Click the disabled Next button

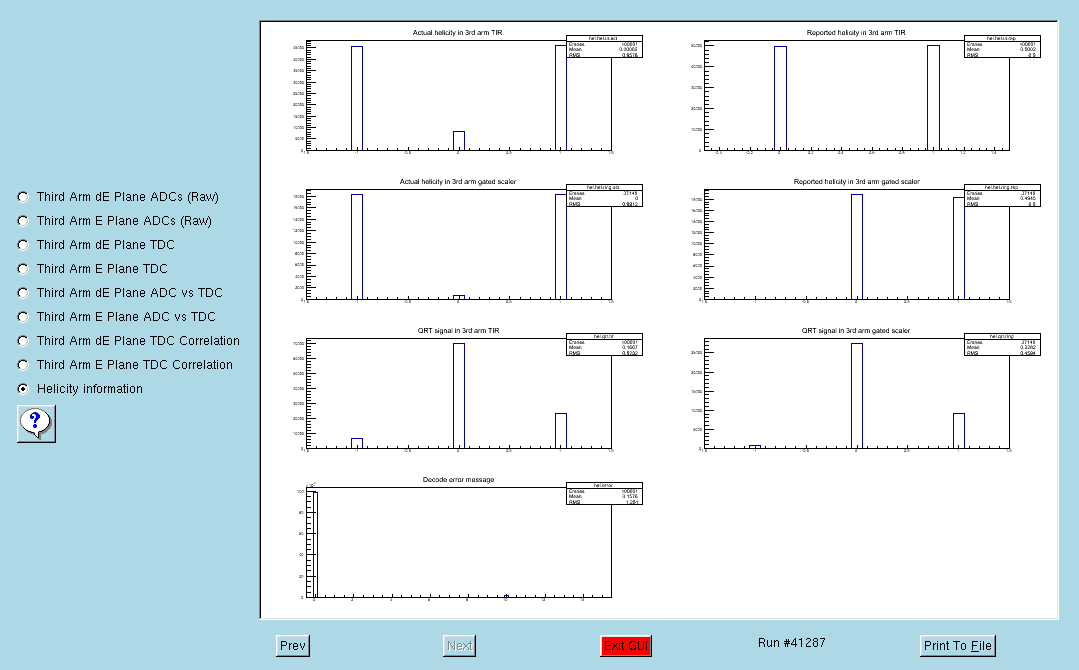[460, 646]
